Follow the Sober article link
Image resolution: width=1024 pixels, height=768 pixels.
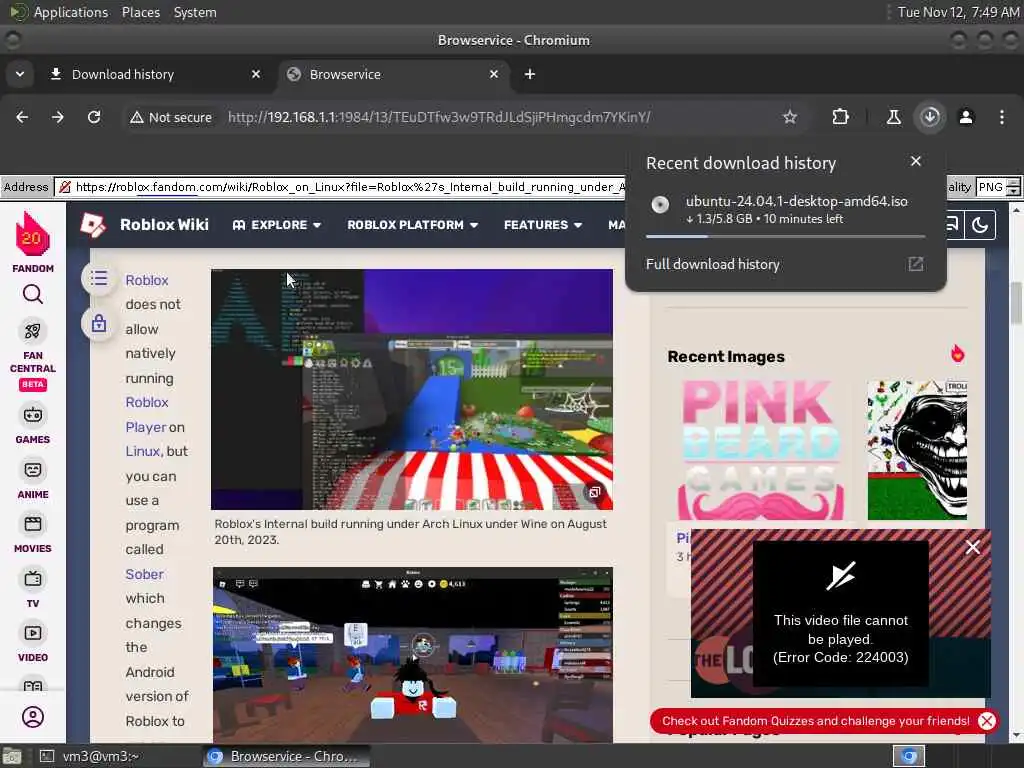(x=144, y=574)
